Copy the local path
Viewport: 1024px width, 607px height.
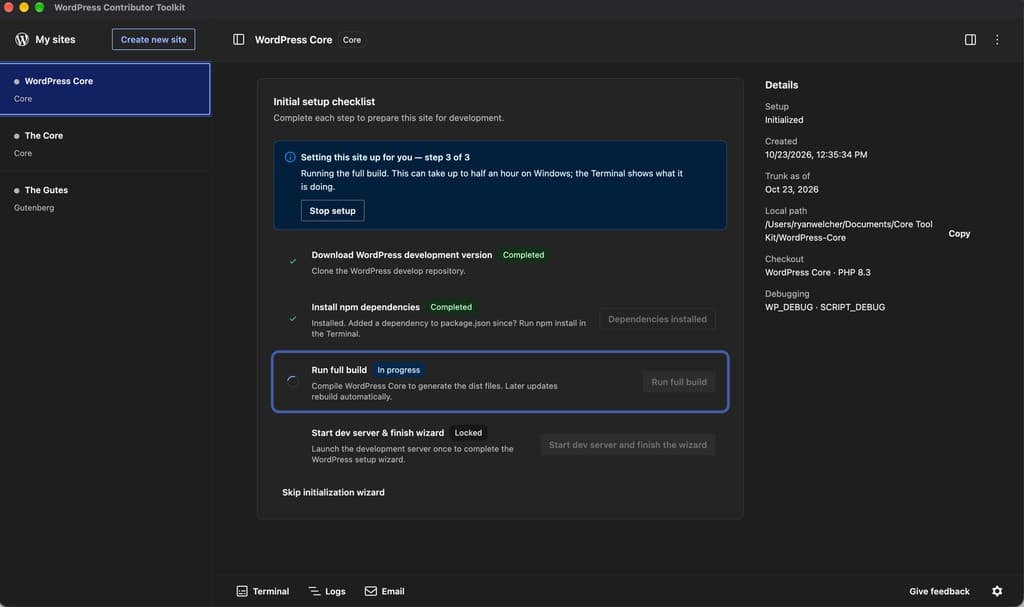959,233
